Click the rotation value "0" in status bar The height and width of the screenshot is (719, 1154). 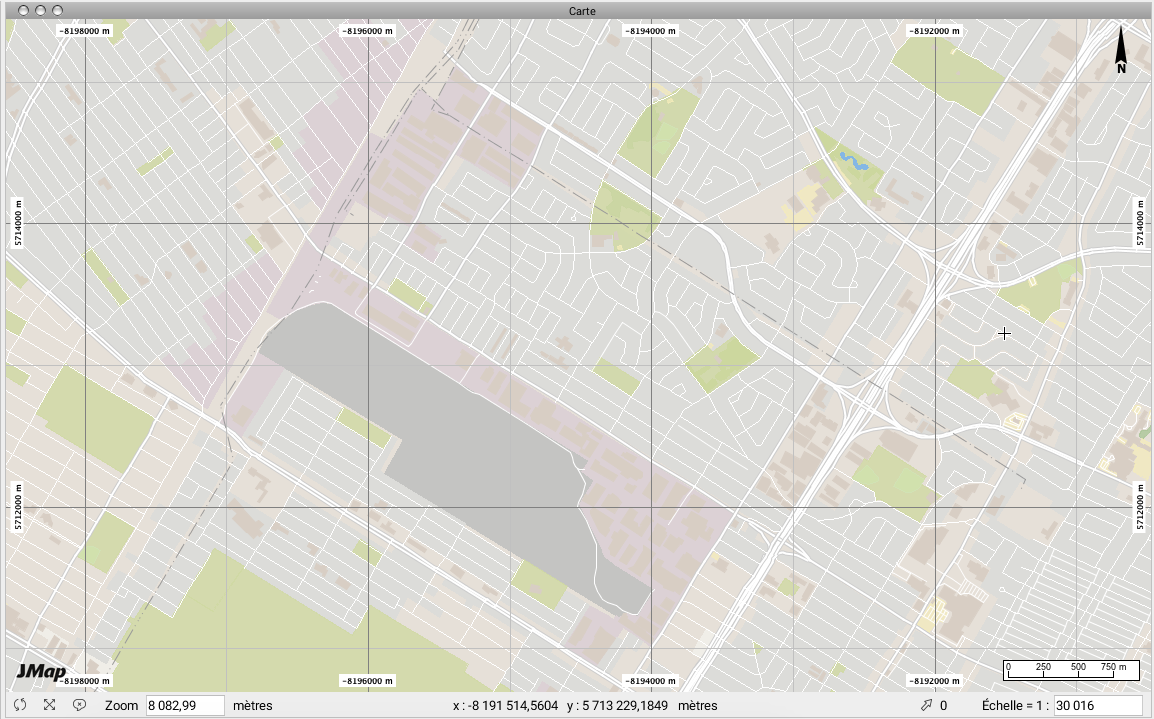[944, 706]
